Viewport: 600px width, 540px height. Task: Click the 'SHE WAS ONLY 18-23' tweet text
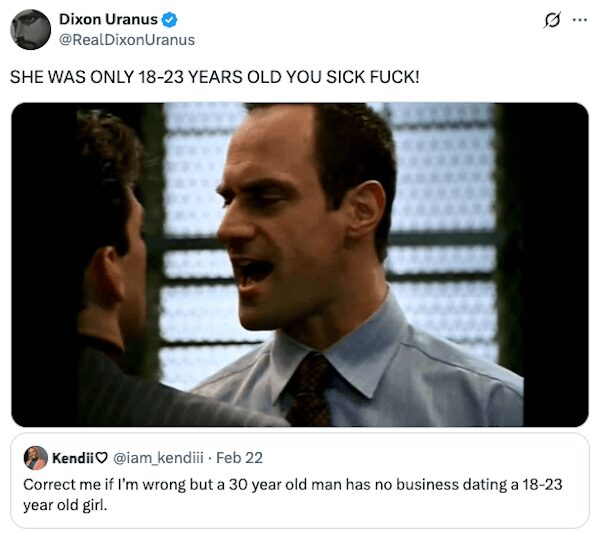pos(215,77)
